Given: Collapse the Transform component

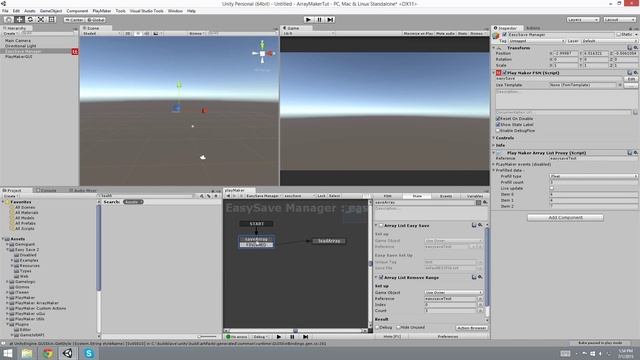Looking at the screenshot, I should 494,48.
